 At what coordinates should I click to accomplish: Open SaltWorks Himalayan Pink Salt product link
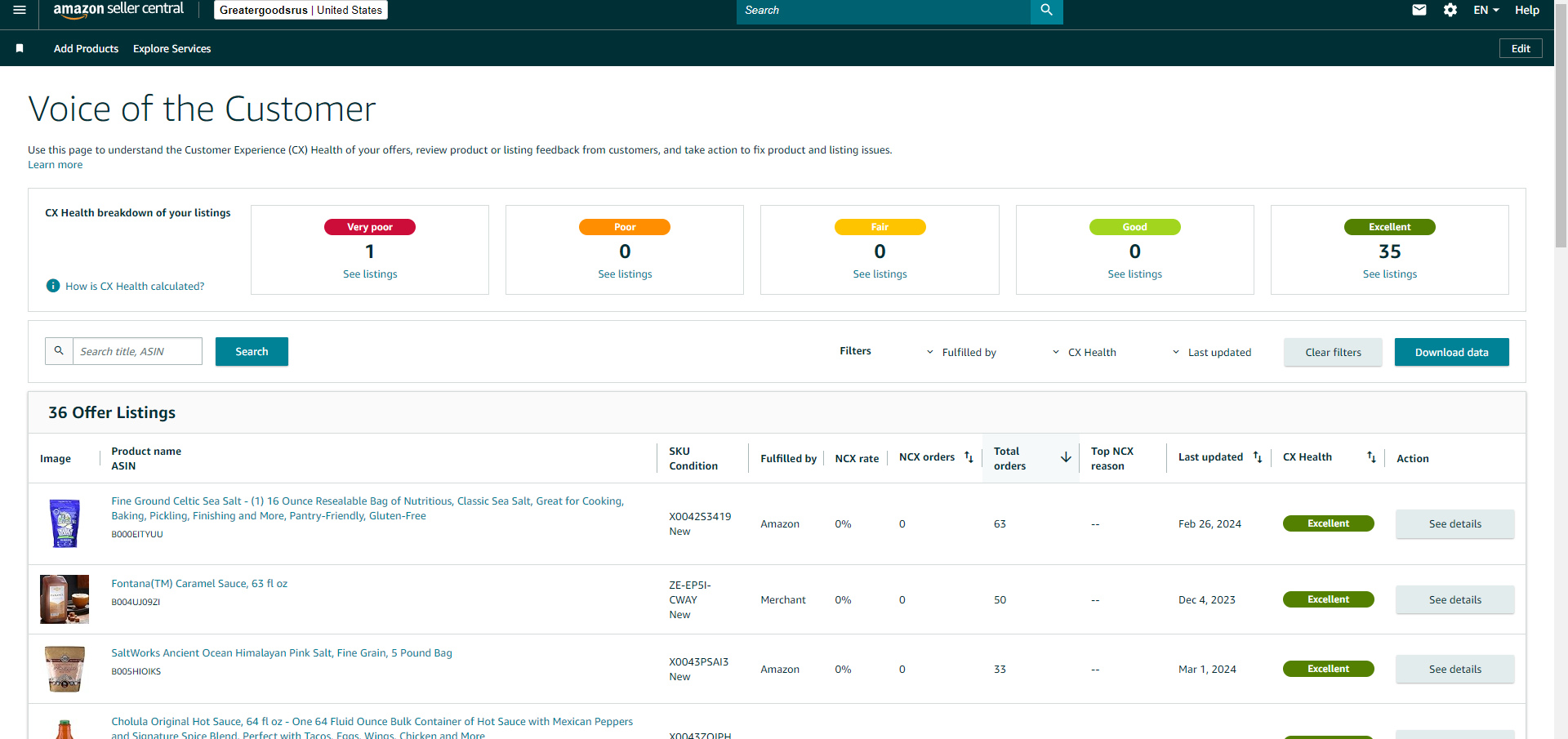click(x=282, y=653)
